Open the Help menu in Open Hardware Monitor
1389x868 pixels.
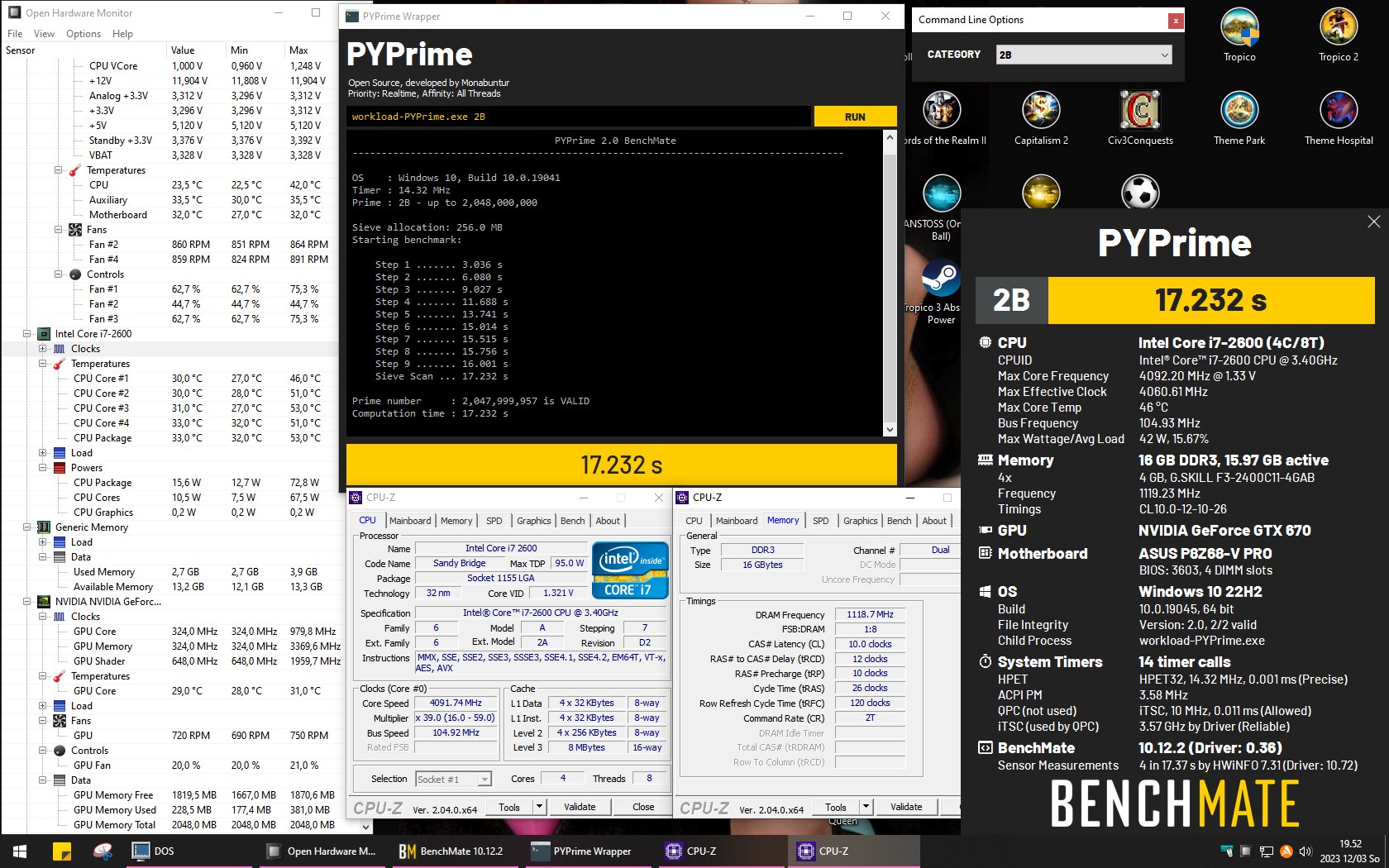tap(122, 34)
